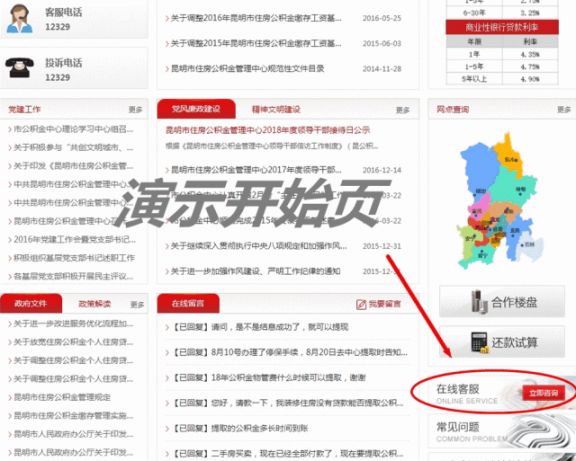Screen dimensions: 576x461
Task: Expand 更多 in the 党建工作 section
Action: tap(135, 109)
